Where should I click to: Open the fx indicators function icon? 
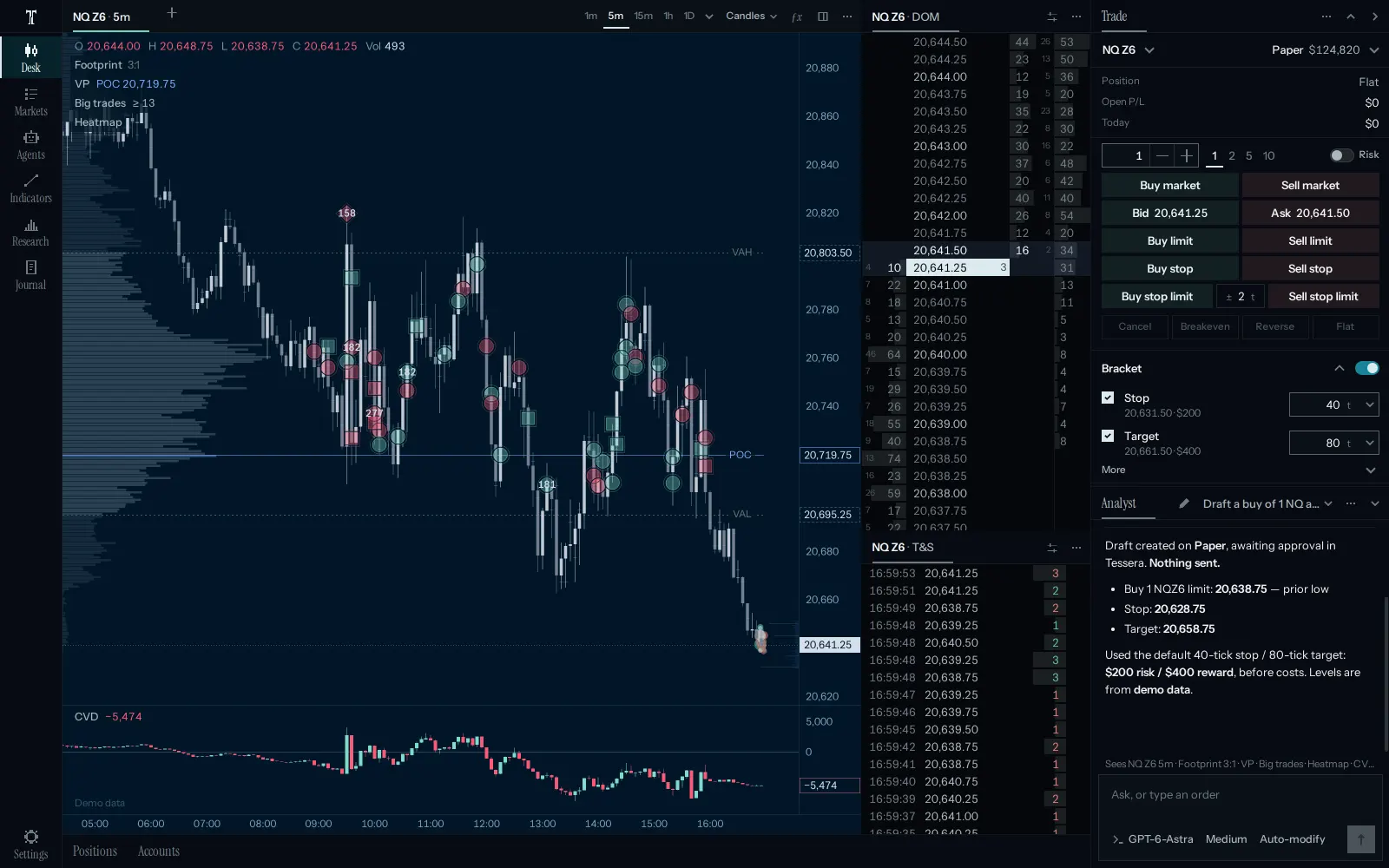click(x=797, y=16)
